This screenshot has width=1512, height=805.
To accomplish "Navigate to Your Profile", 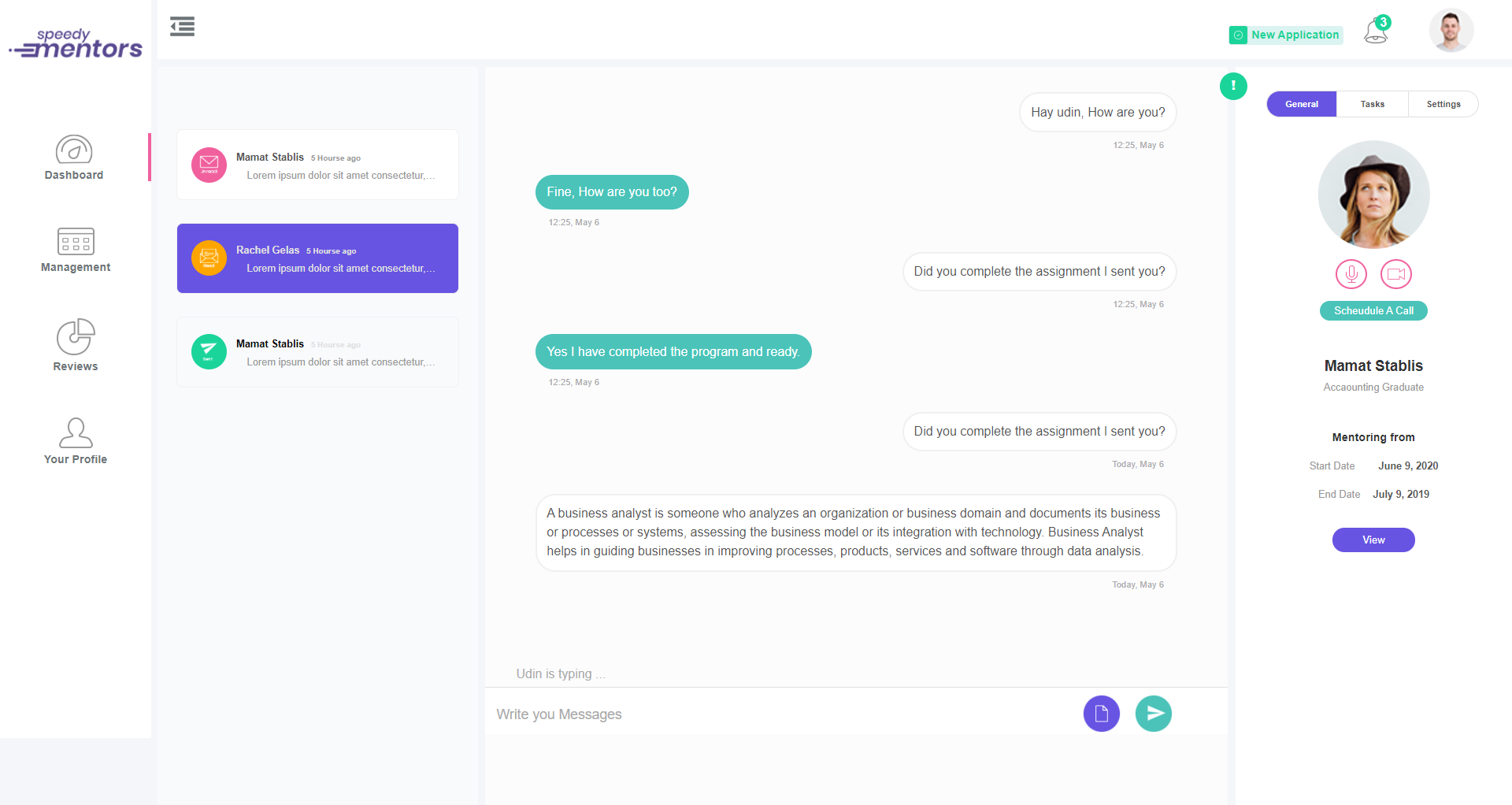I will click(x=76, y=441).
